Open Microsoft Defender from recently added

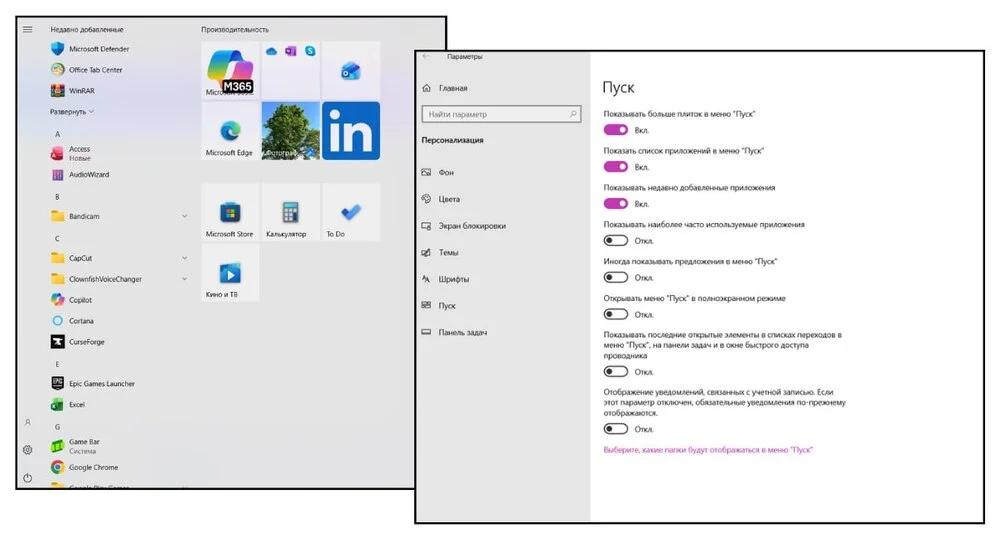(x=91, y=49)
